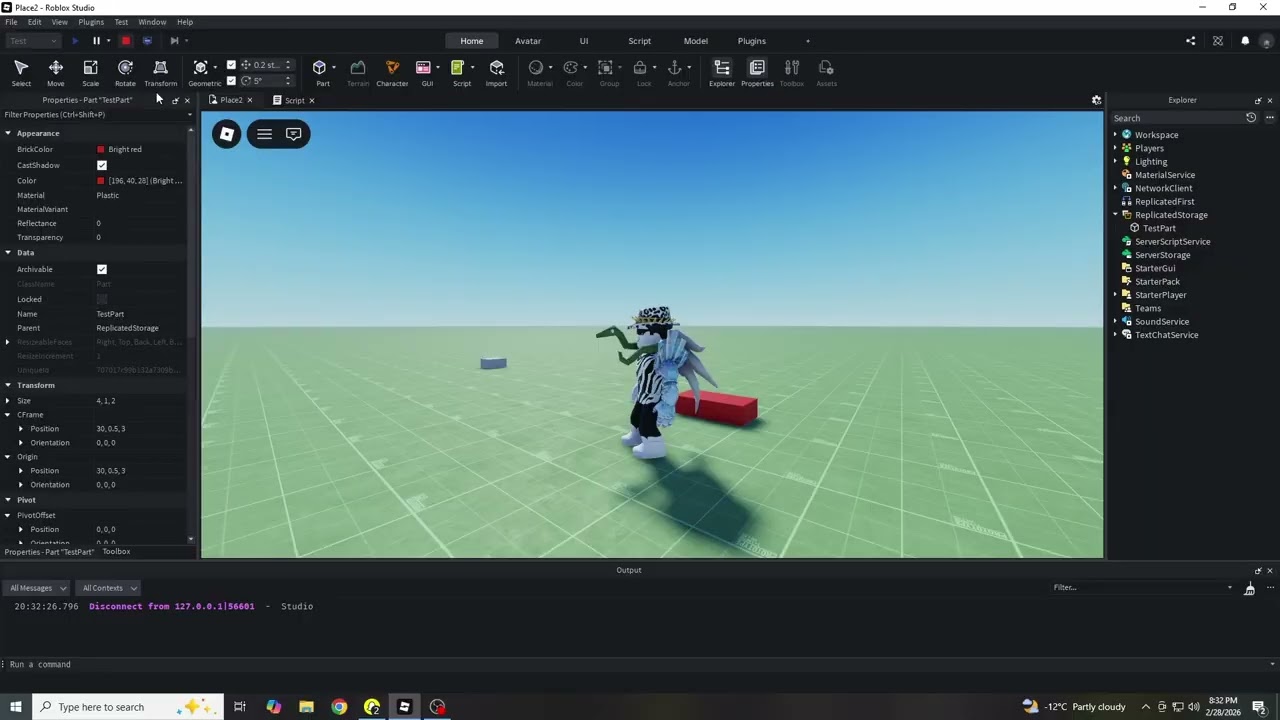Click the share icon in top bar

point(1190,41)
